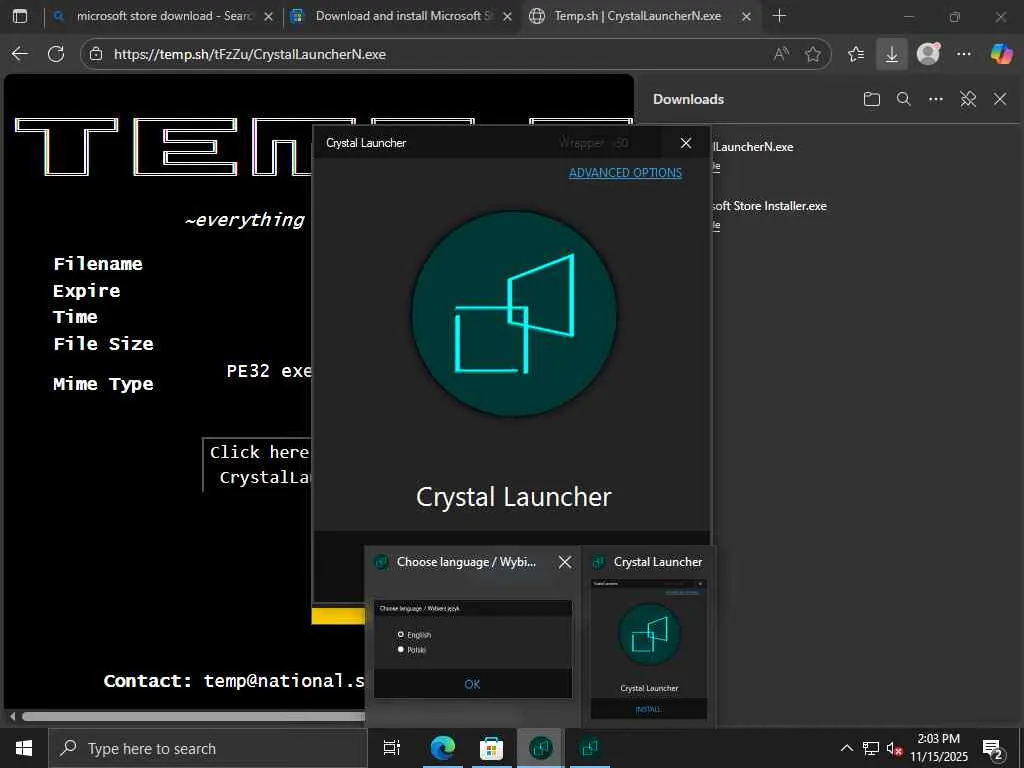Open the muted volume tray icon
The width and height of the screenshot is (1024, 768).
pyautogui.click(x=894, y=748)
